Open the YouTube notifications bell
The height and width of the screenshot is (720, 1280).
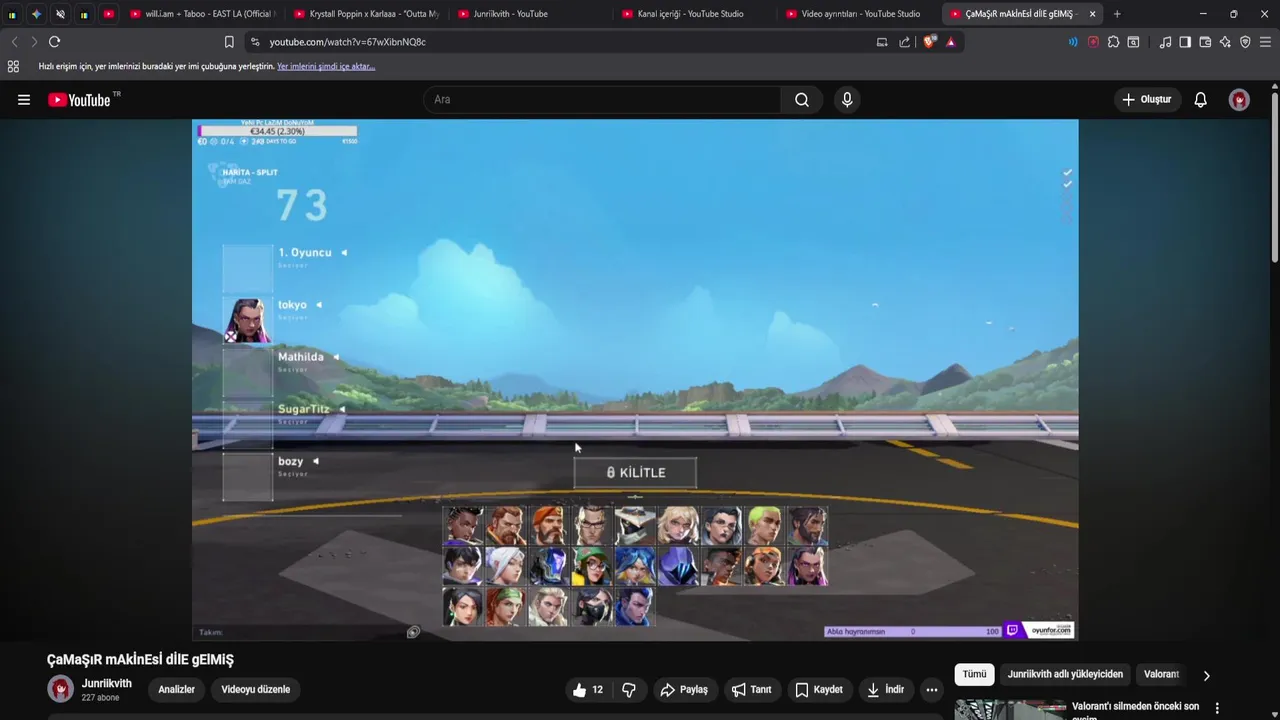1201,100
